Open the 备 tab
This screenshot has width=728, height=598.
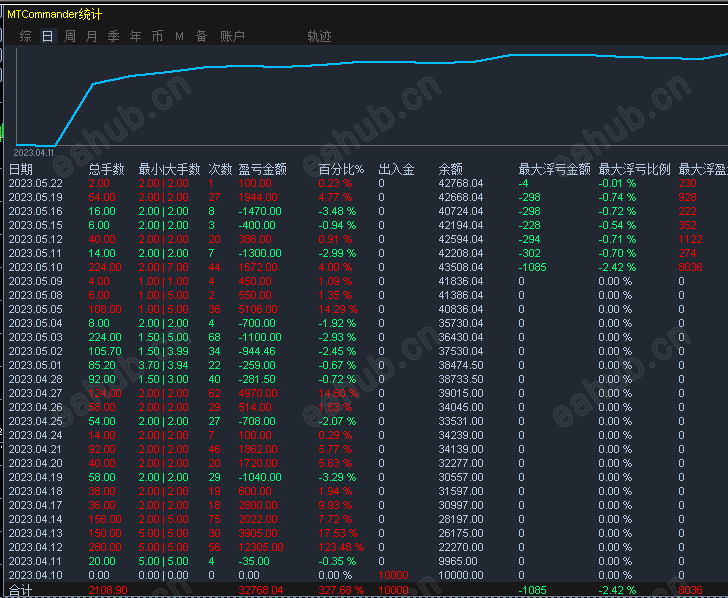click(x=201, y=36)
